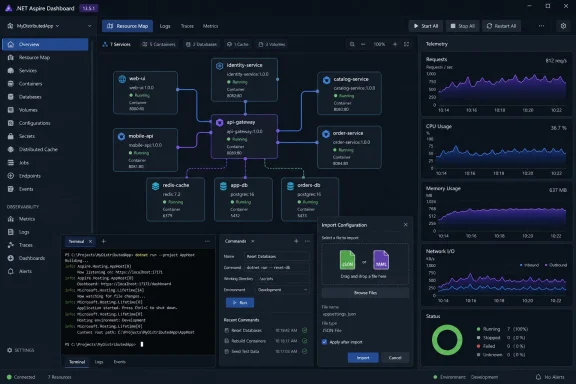Image resolution: width=576 pixels, height=384 pixels.
Task: Click the Working Directory input field
Action: [282, 279]
